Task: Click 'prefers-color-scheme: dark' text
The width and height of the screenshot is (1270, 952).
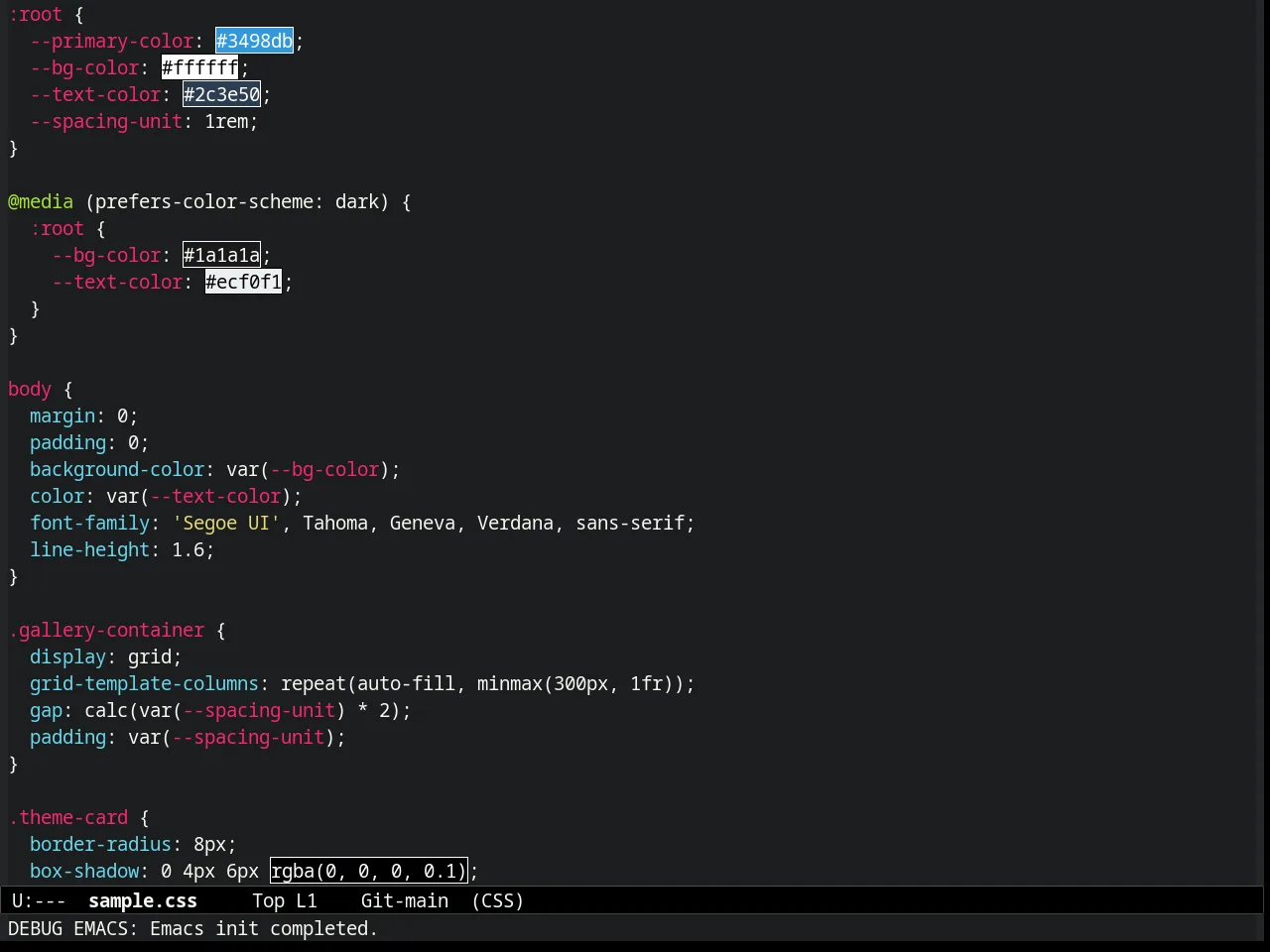Action: coord(237,201)
